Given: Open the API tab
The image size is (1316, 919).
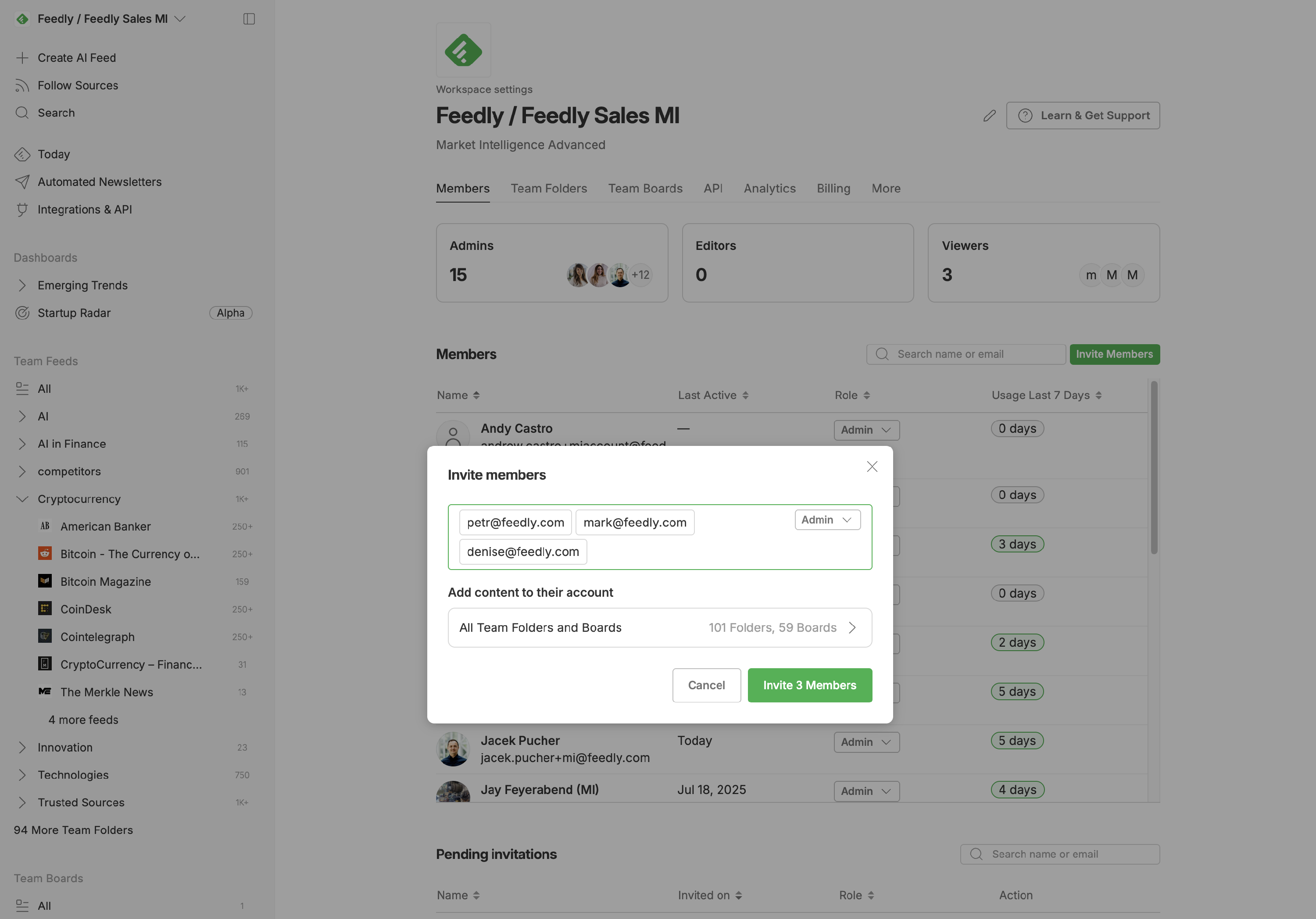Looking at the screenshot, I should [x=713, y=189].
